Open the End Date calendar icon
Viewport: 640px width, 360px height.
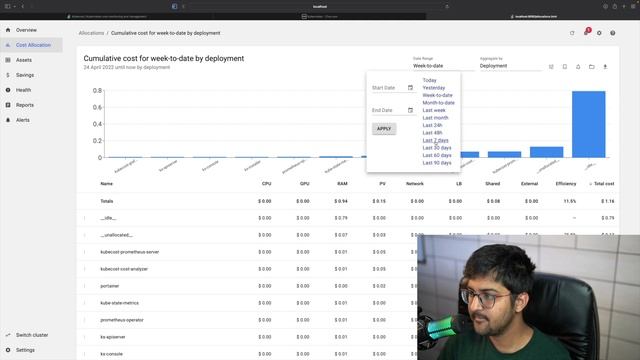click(x=410, y=110)
